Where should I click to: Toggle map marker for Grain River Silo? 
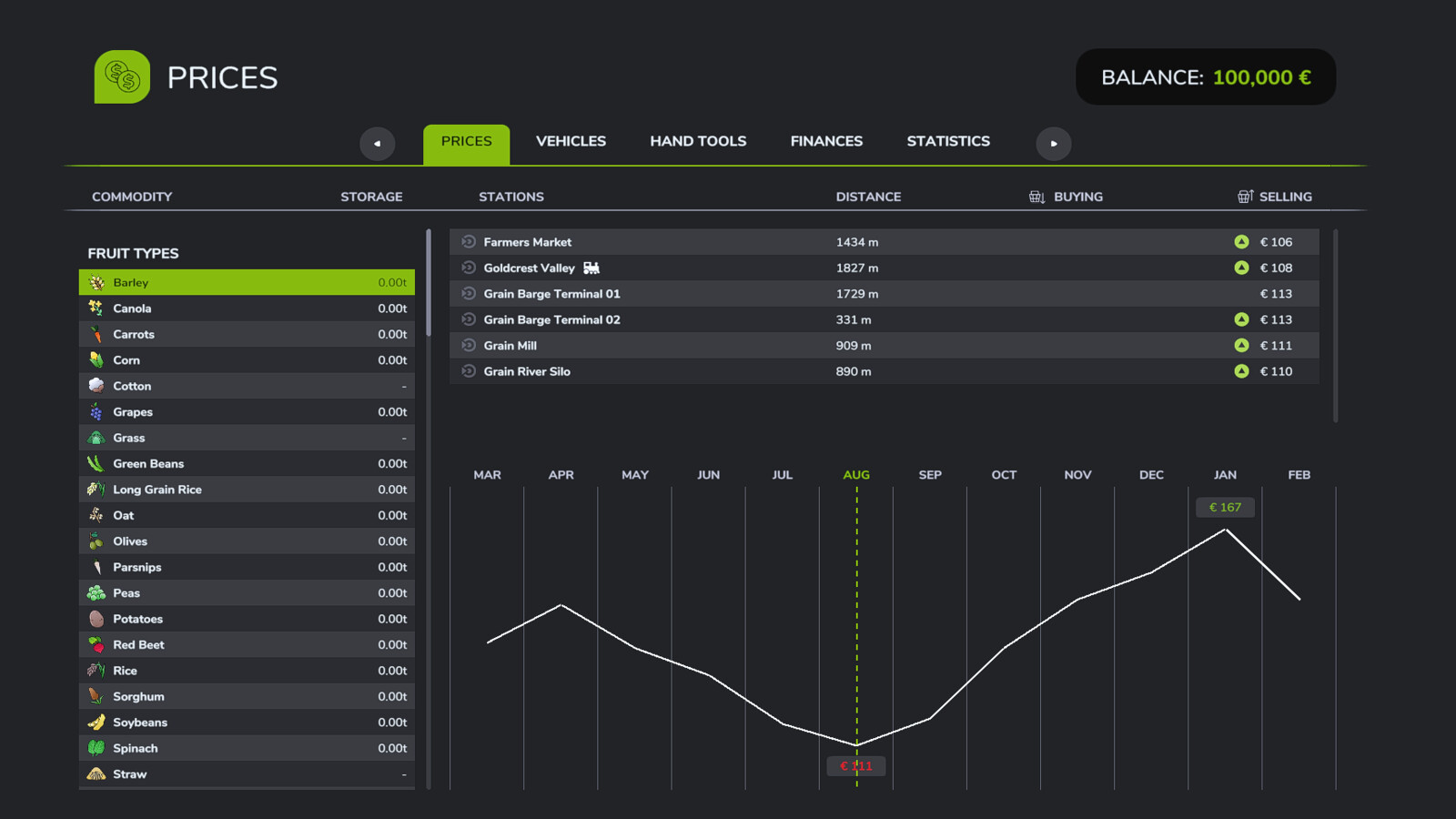click(x=469, y=370)
